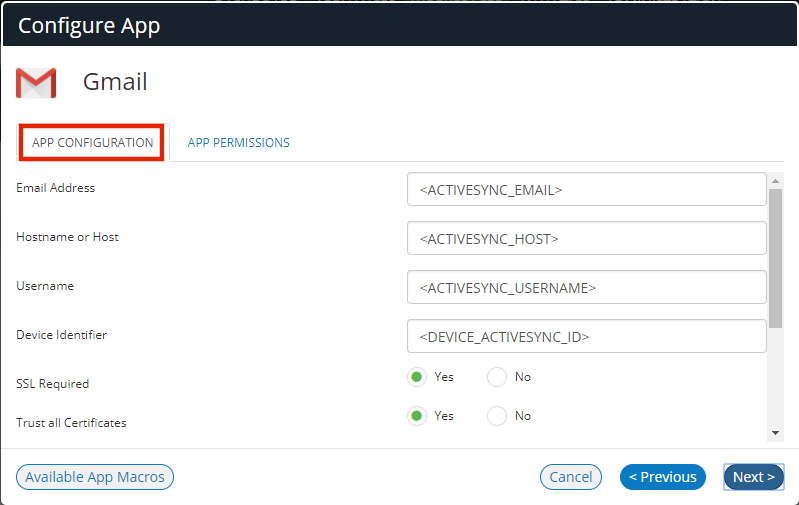Click the Gmail app title text

click(115, 82)
